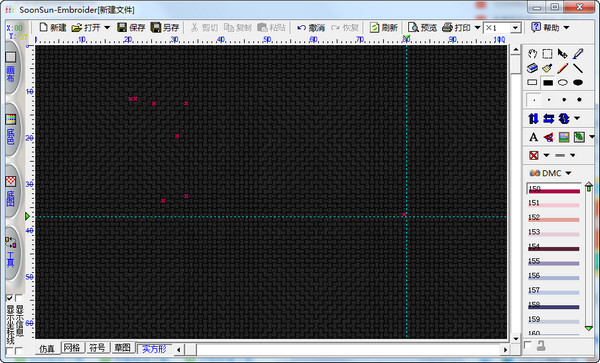Tick the empty checkbox above 显示信息
The height and width of the screenshot is (363, 600).
click(18, 298)
